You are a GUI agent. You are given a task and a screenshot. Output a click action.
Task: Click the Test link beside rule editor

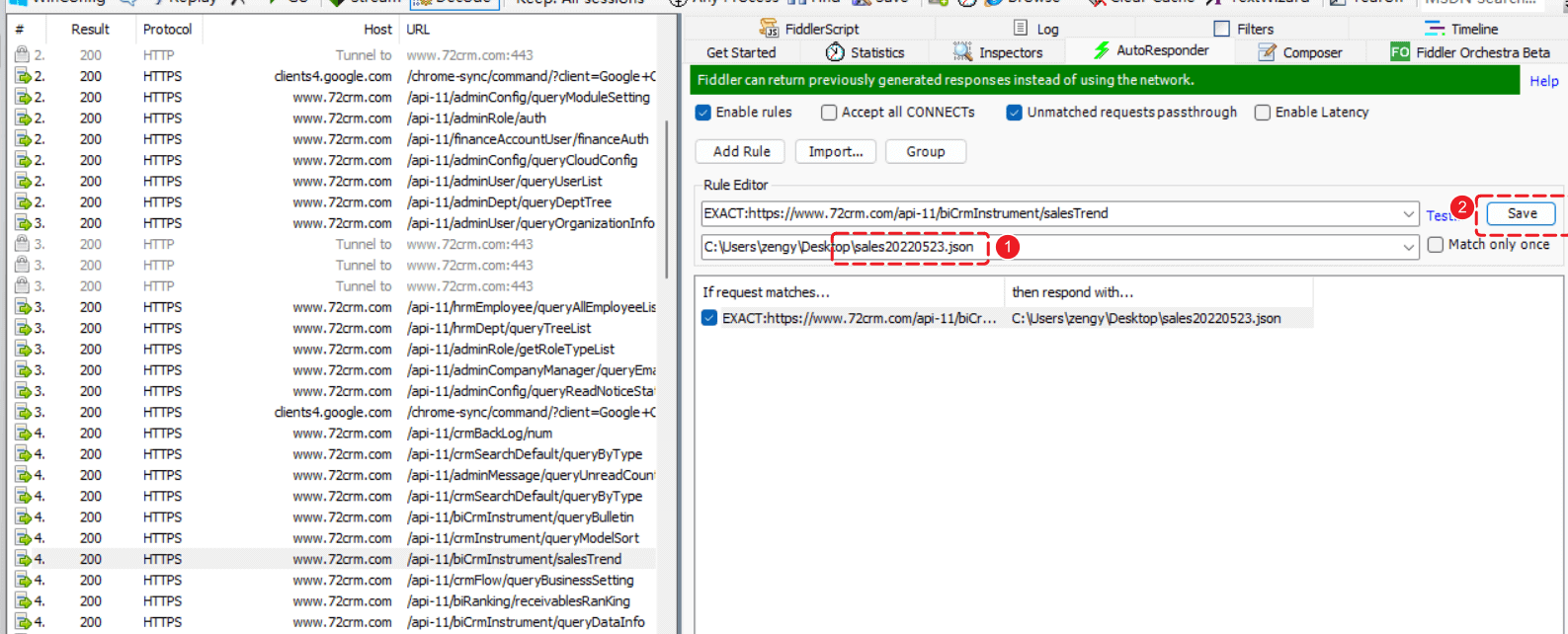1440,215
